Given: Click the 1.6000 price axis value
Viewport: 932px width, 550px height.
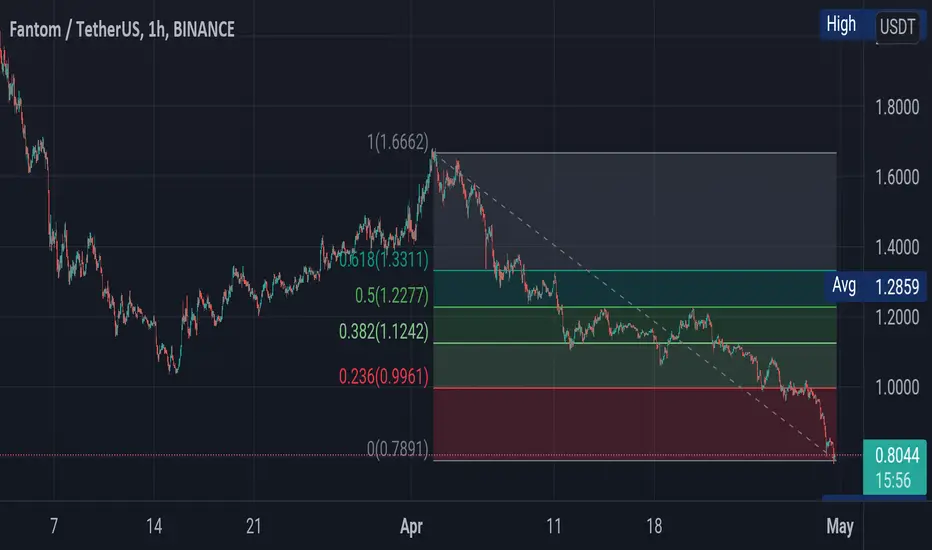Looking at the screenshot, I should pos(897,177).
